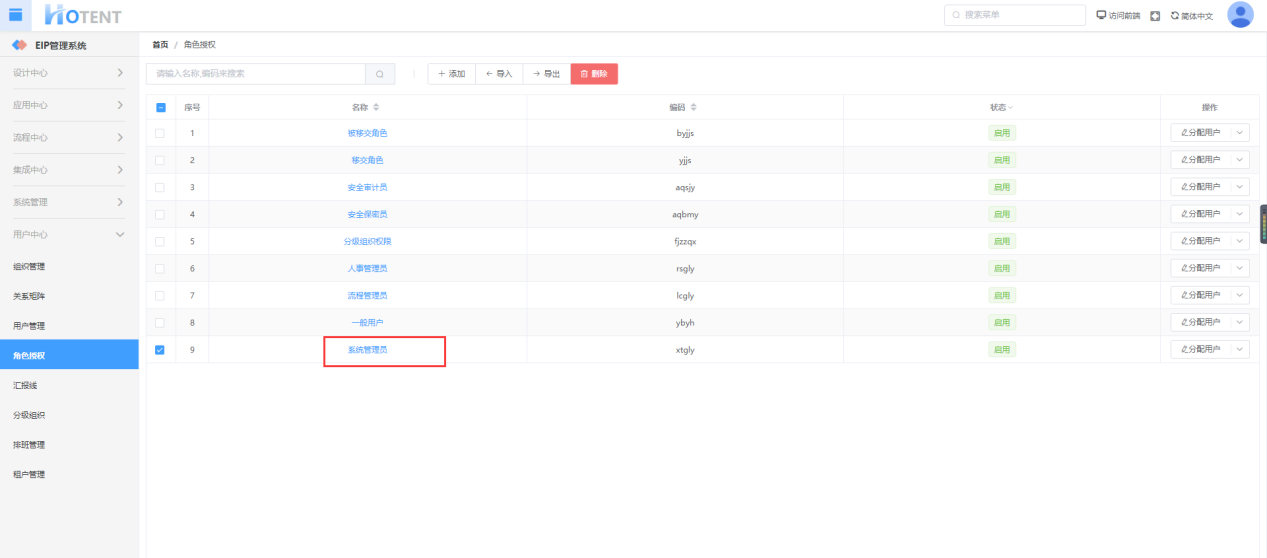Focus the 搜索菜单 search box
The width and height of the screenshot is (1267, 558).
click(x=1015, y=15)
